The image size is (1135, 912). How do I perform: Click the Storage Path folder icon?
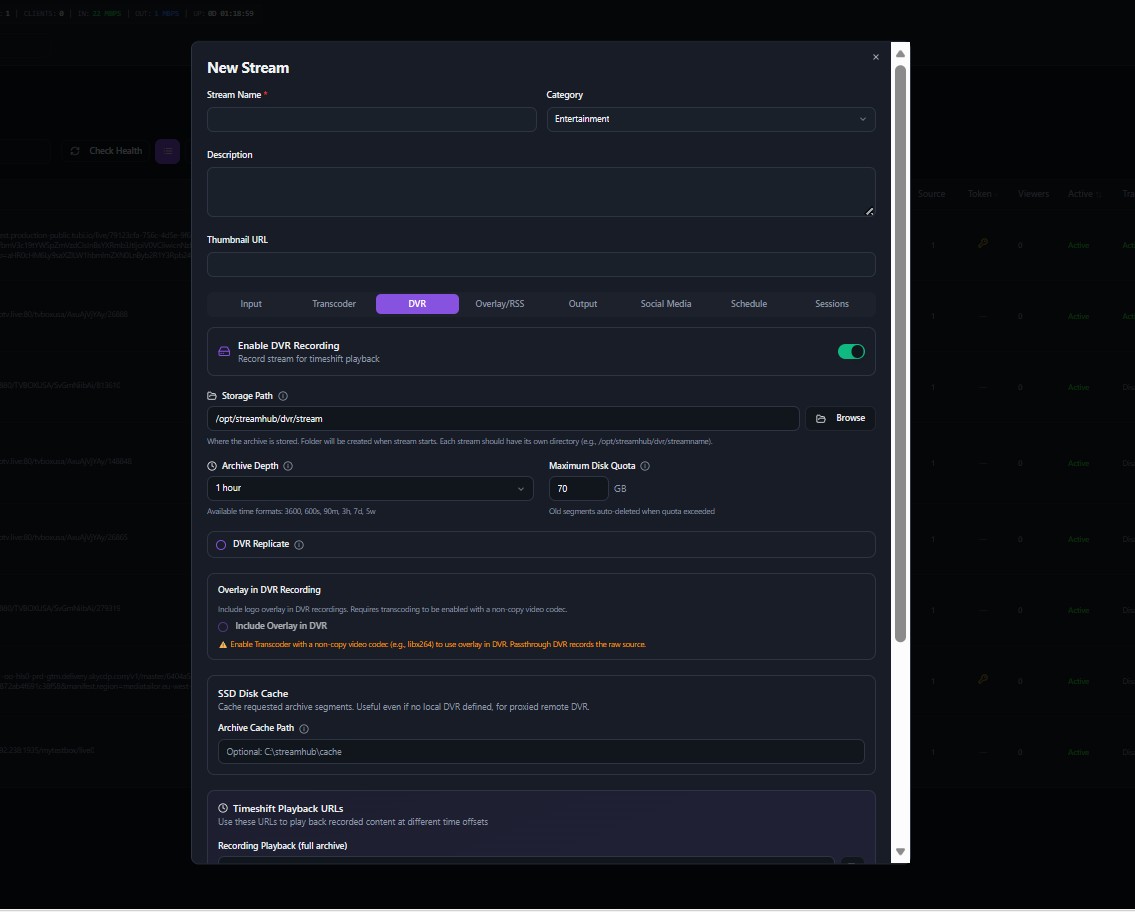[x=212, y=396]
